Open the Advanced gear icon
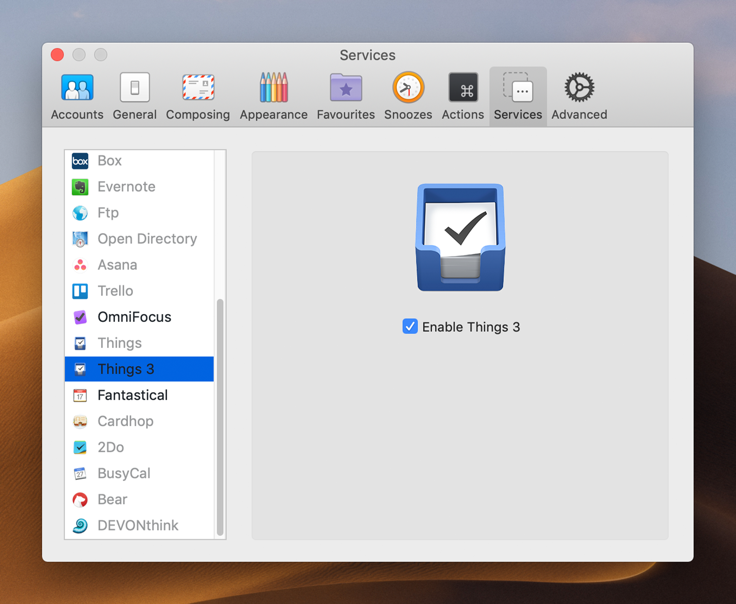The height and width of the screenshot is (604, 736). tap(579, 87)
